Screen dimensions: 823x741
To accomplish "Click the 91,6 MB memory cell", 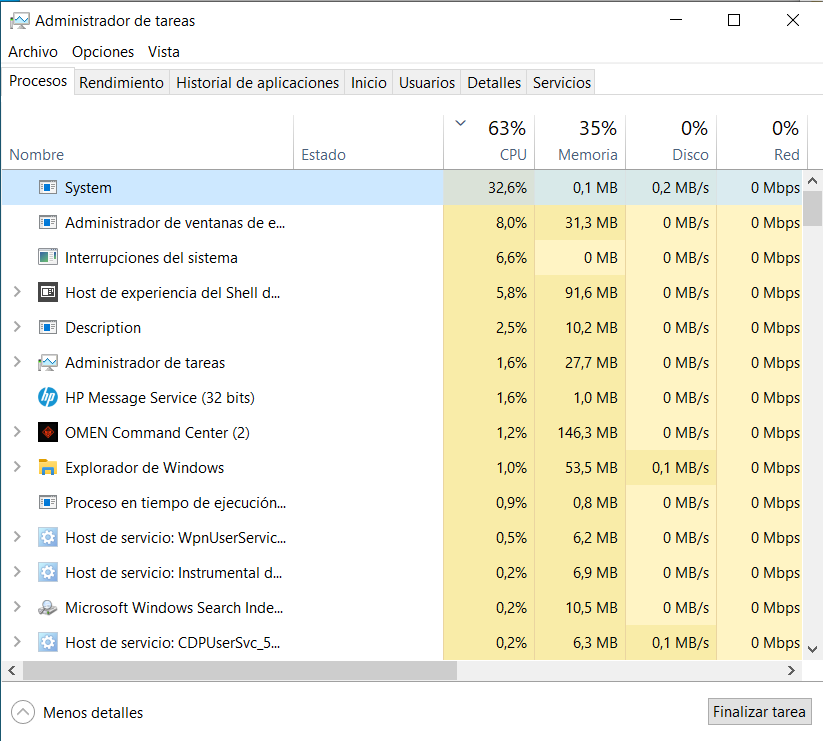I will click(580, 292).
